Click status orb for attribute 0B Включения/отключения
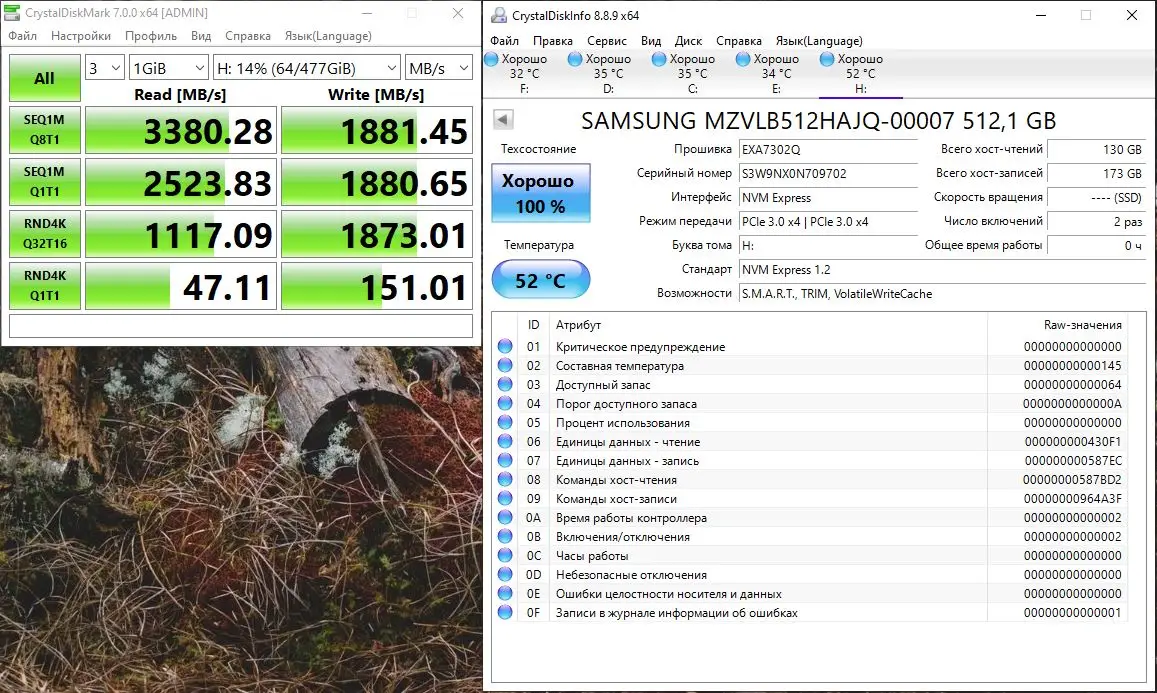 coord(505,537)
